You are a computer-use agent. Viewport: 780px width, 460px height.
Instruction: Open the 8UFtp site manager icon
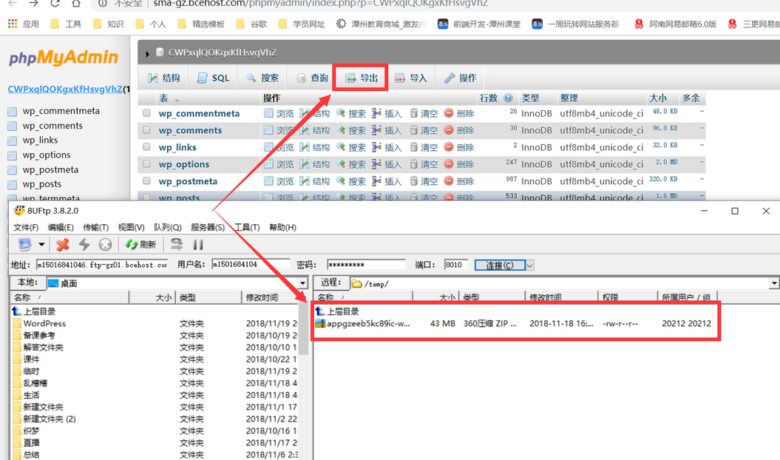click(x=25, y=244)
